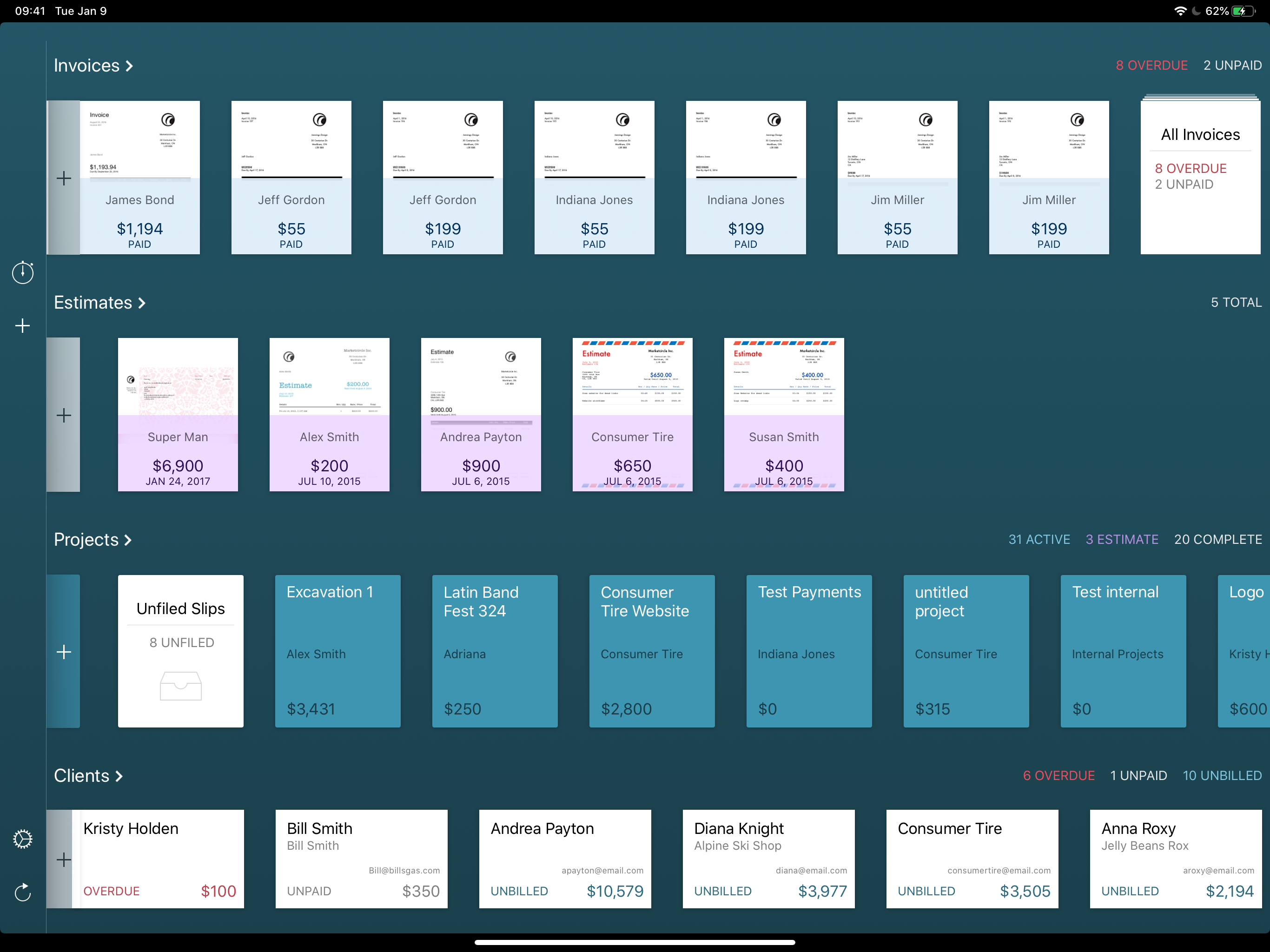Open Jim Miller $199 invoice
Image resolution: width=1270 pixels, height=952 pixels.
[1049, 178]
